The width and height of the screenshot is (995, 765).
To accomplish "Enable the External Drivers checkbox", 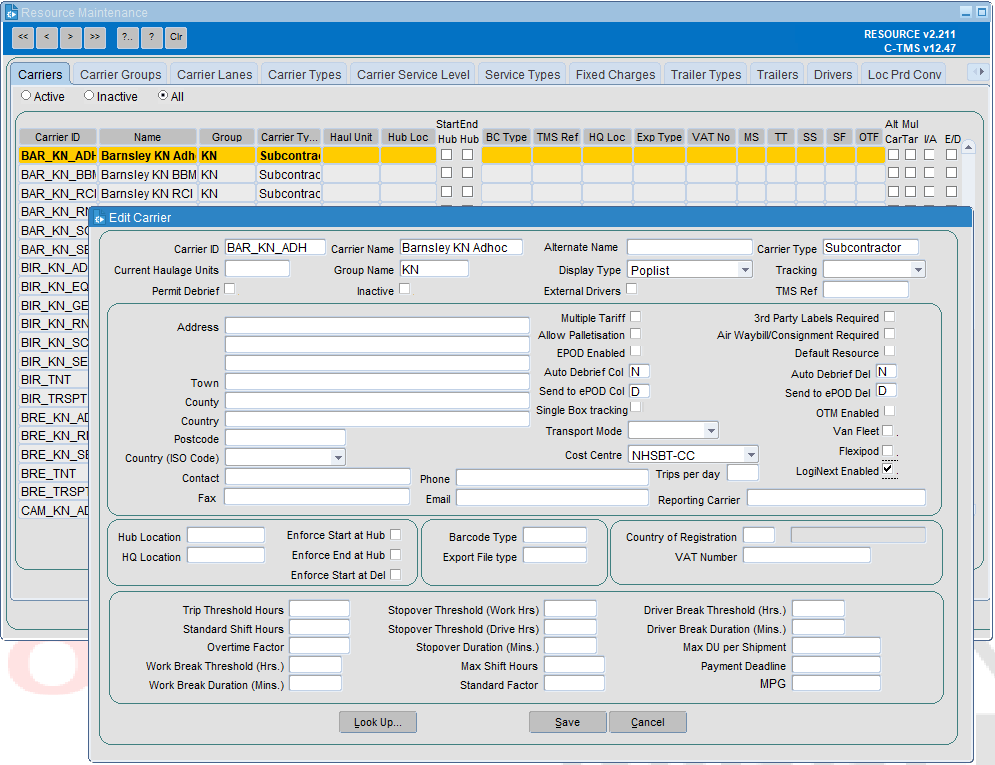I will click(631, 289).
